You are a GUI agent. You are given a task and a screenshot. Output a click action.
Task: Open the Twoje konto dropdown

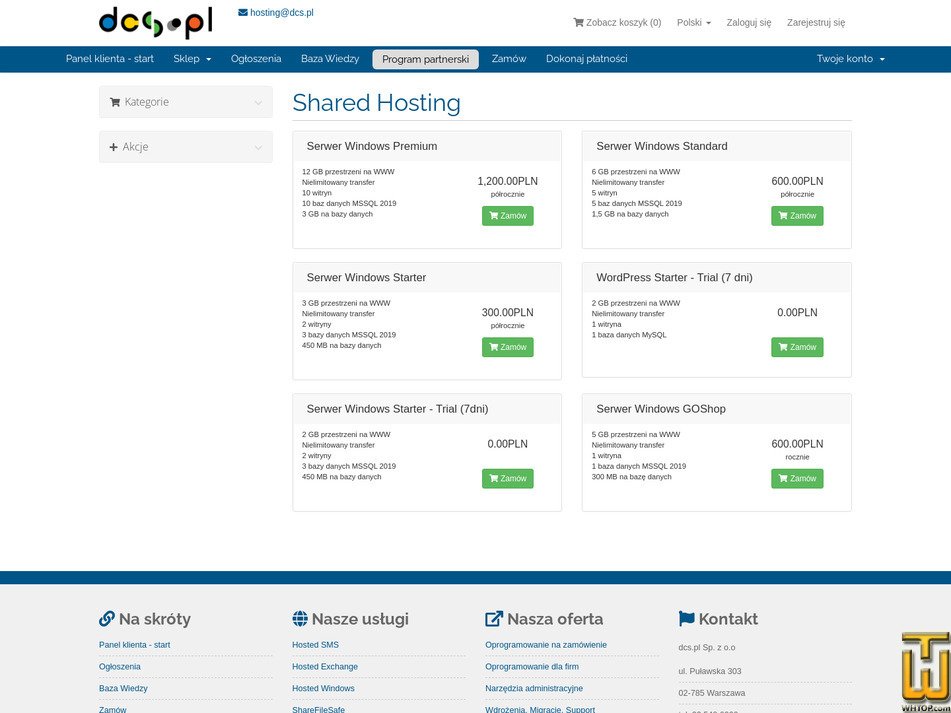(x=850, y=59)
